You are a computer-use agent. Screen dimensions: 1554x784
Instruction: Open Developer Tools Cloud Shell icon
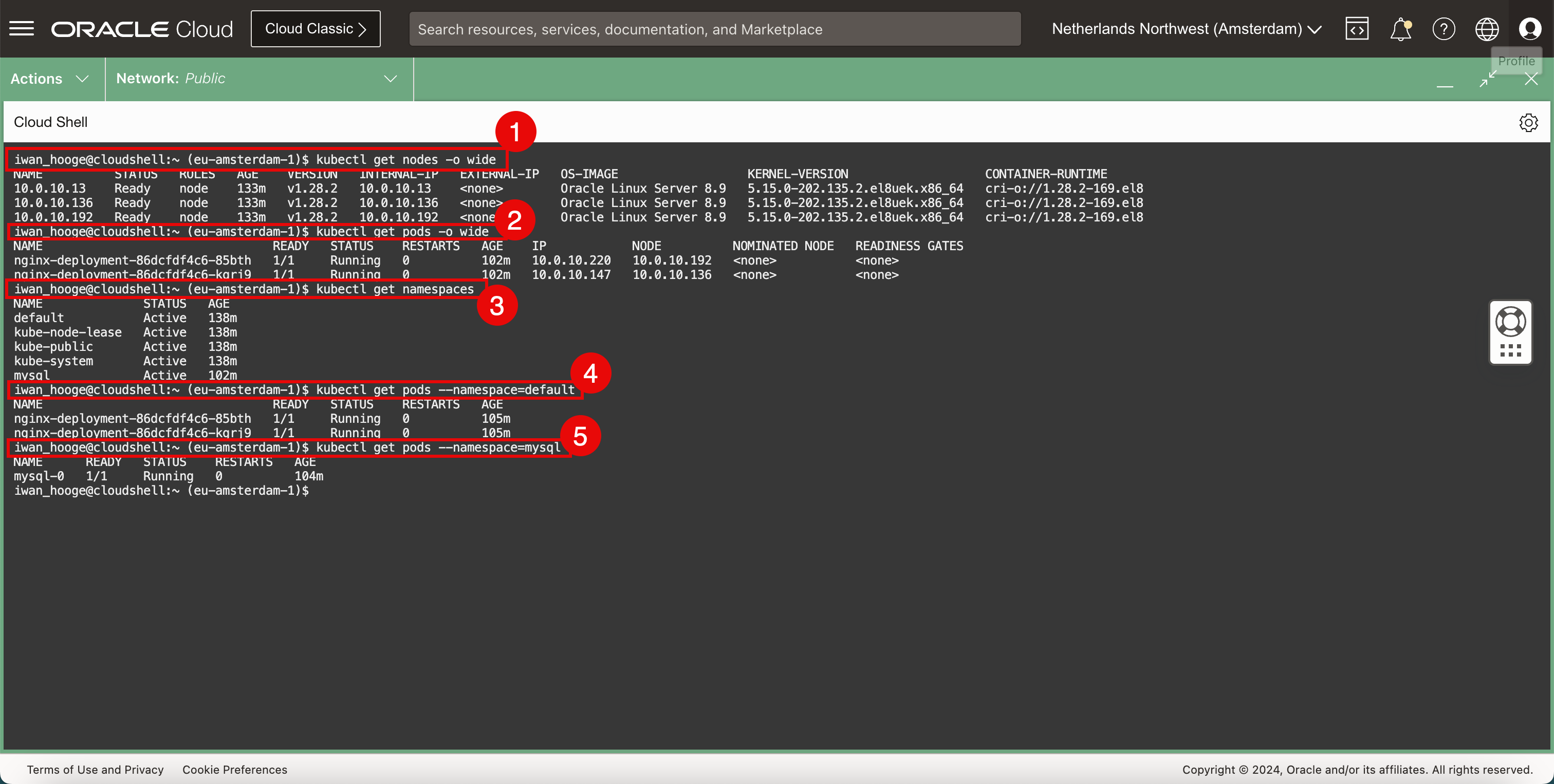pos(1357,28)
